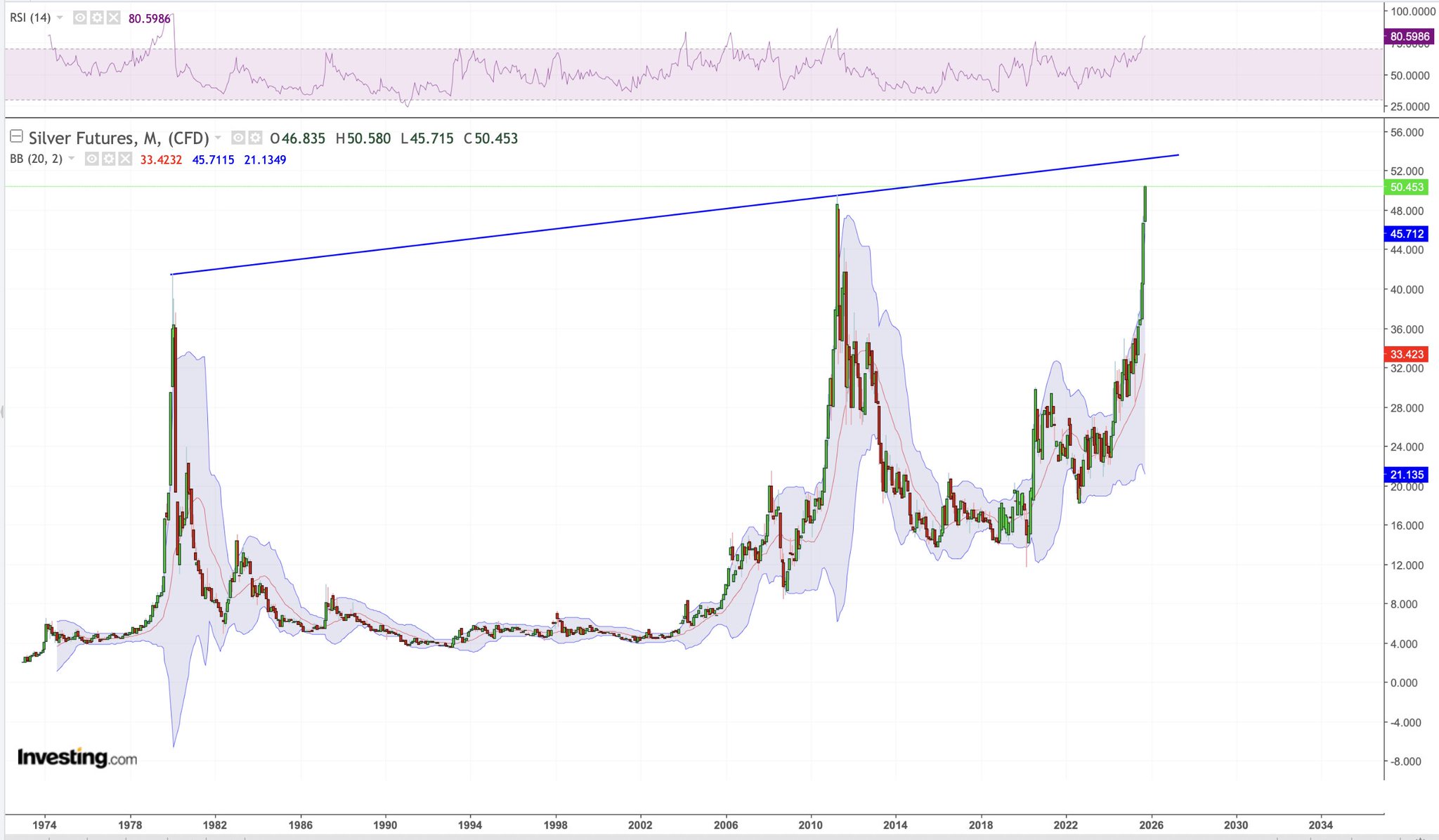
Task: Click the purple 80.5986 RSI axis label
Action: 1409,37
